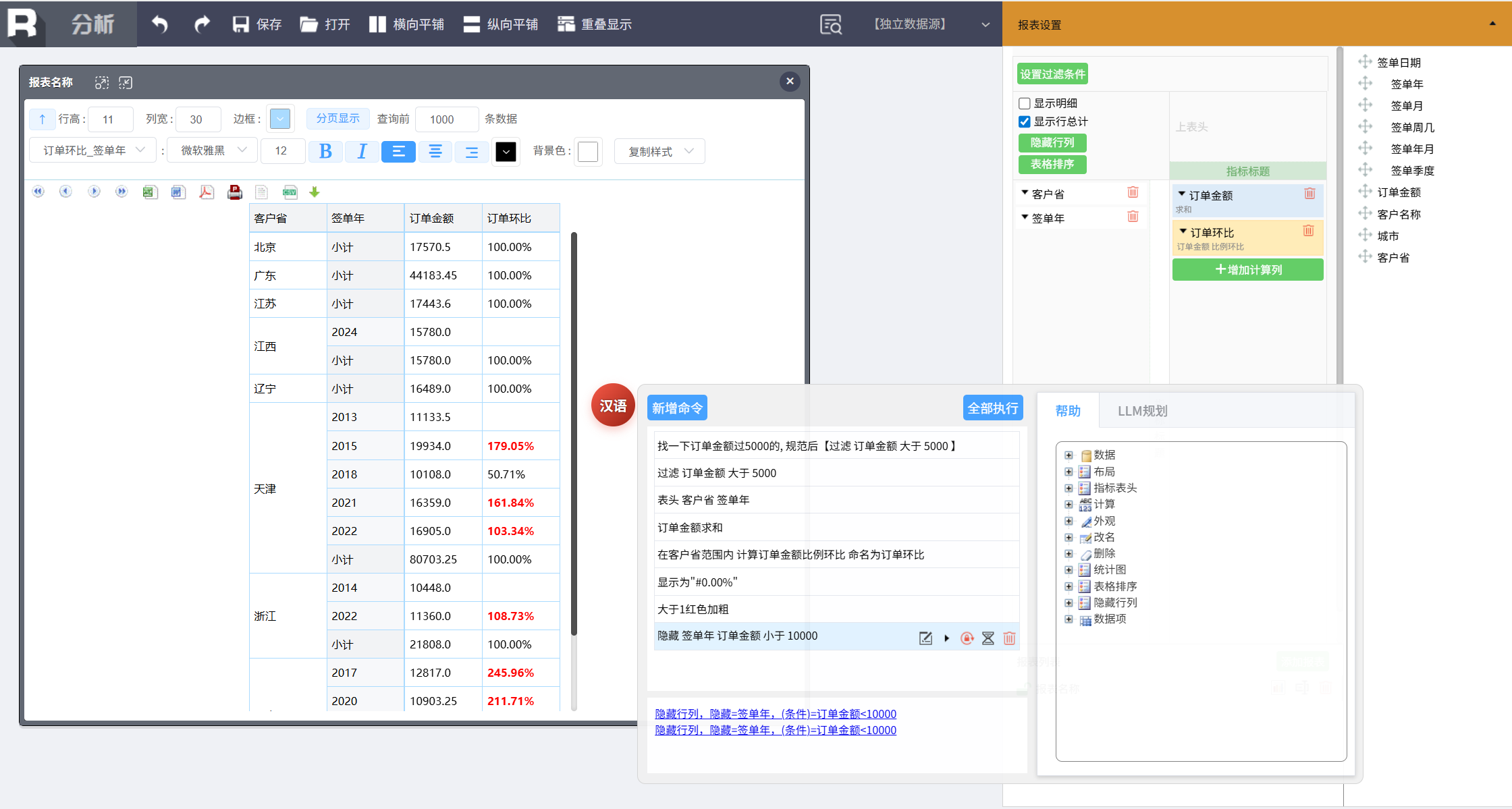The width and height of the screenshot is (1512, 809).
Task: Export report to PDF icon
Action: tap(207, 192)
